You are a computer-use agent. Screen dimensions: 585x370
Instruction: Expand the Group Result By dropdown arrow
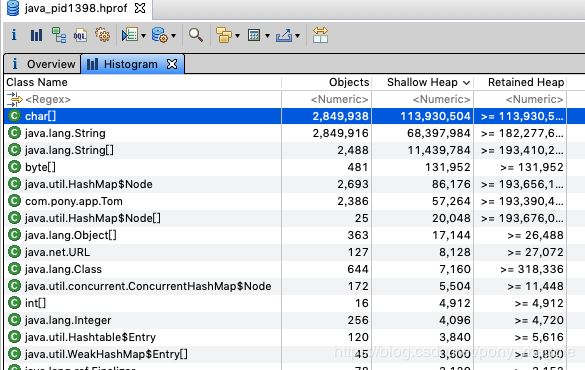[237, 36]
